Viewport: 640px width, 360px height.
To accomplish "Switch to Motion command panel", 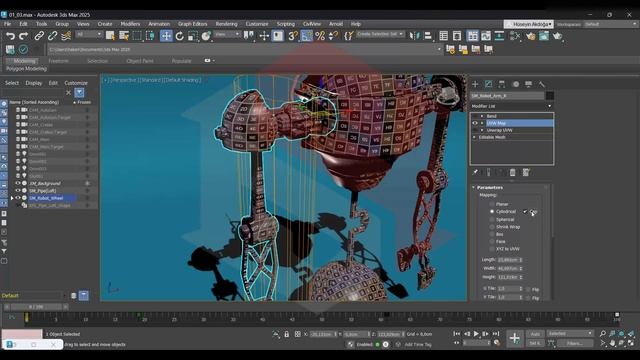I will click(x=516, y=84).
